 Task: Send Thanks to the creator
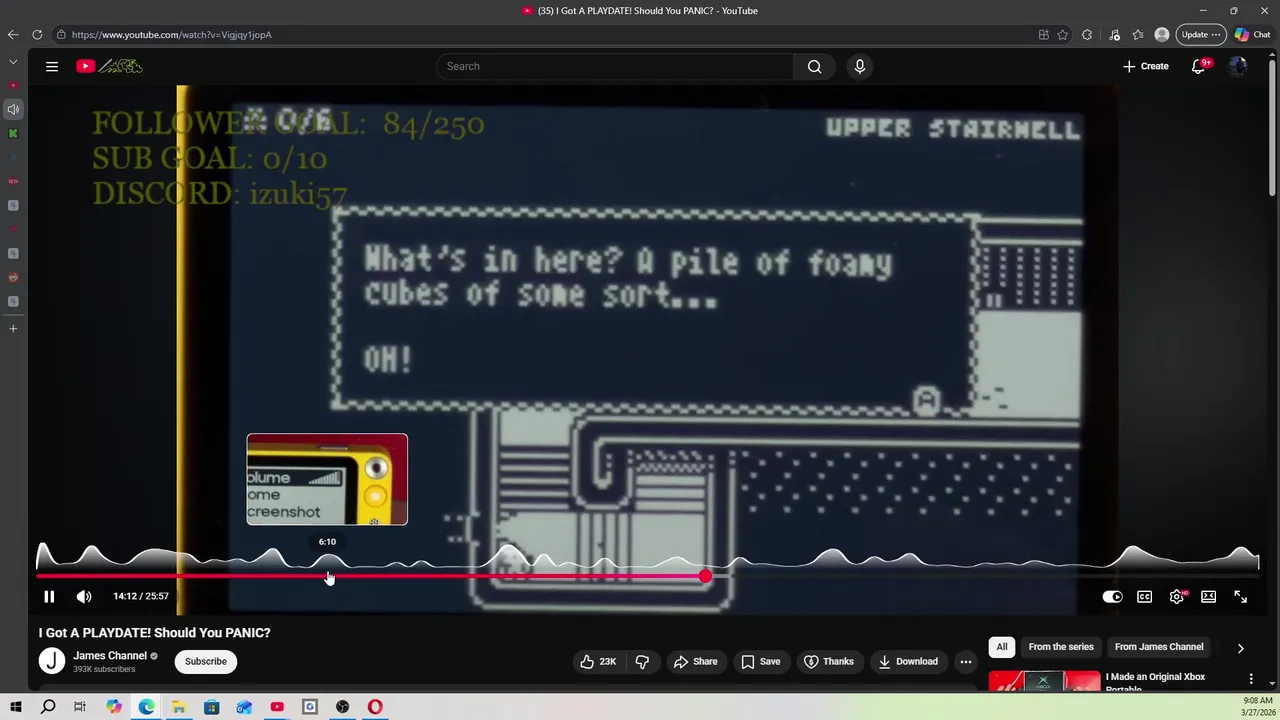828,661
